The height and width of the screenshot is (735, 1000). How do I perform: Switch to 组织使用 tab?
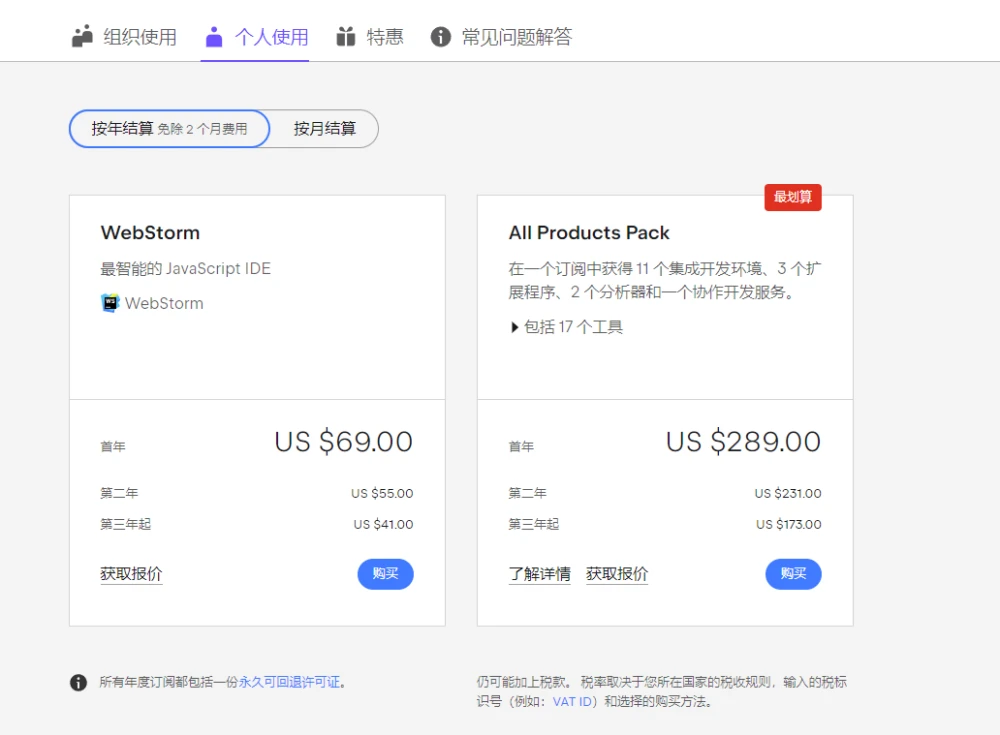tap(124, 36)
